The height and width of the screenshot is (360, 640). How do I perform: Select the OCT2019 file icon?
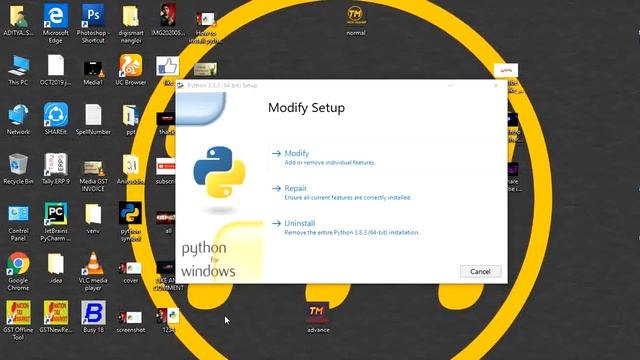pos(56,70)
